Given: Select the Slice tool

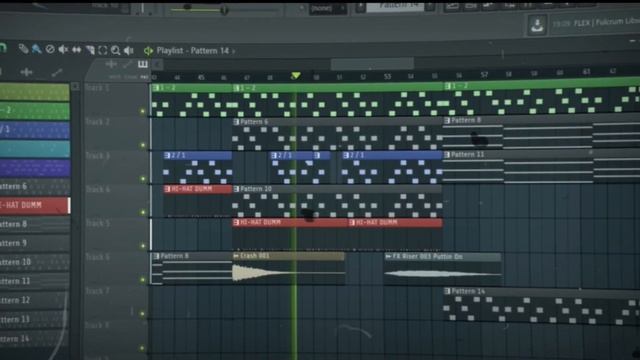Looking at the screenshot, I should (90, 50).
